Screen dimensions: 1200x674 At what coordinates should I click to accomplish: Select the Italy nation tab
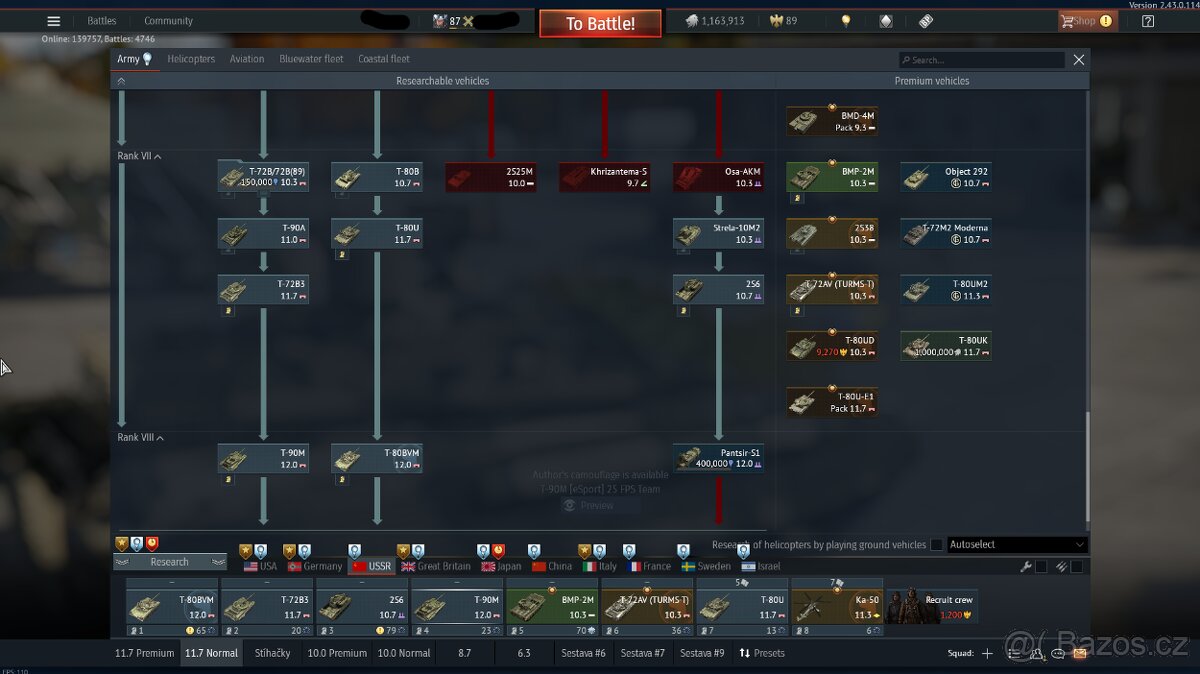(599, 566)
